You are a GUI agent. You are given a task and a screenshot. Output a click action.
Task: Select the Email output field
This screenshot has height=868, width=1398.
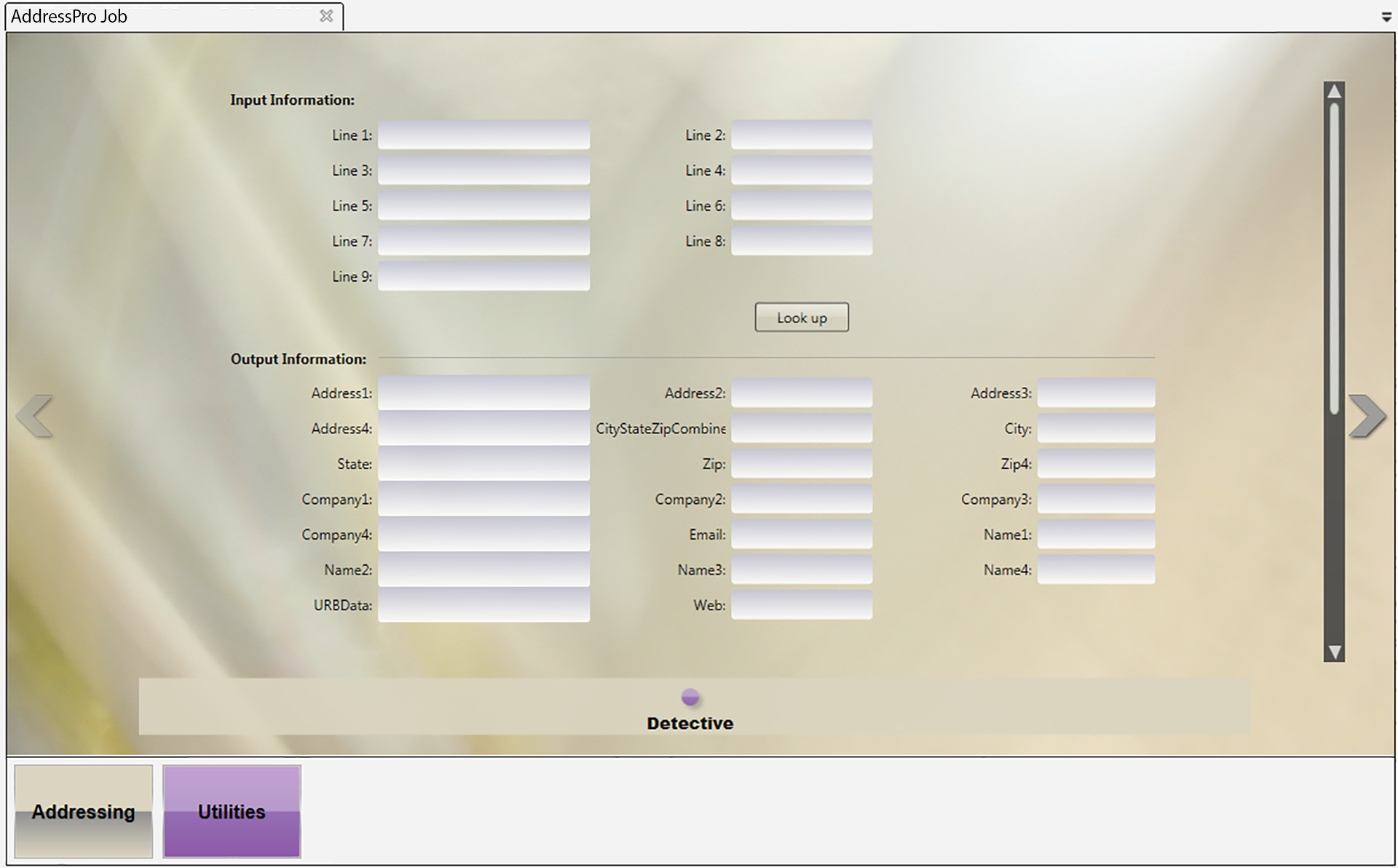click(x=801, y=534)
